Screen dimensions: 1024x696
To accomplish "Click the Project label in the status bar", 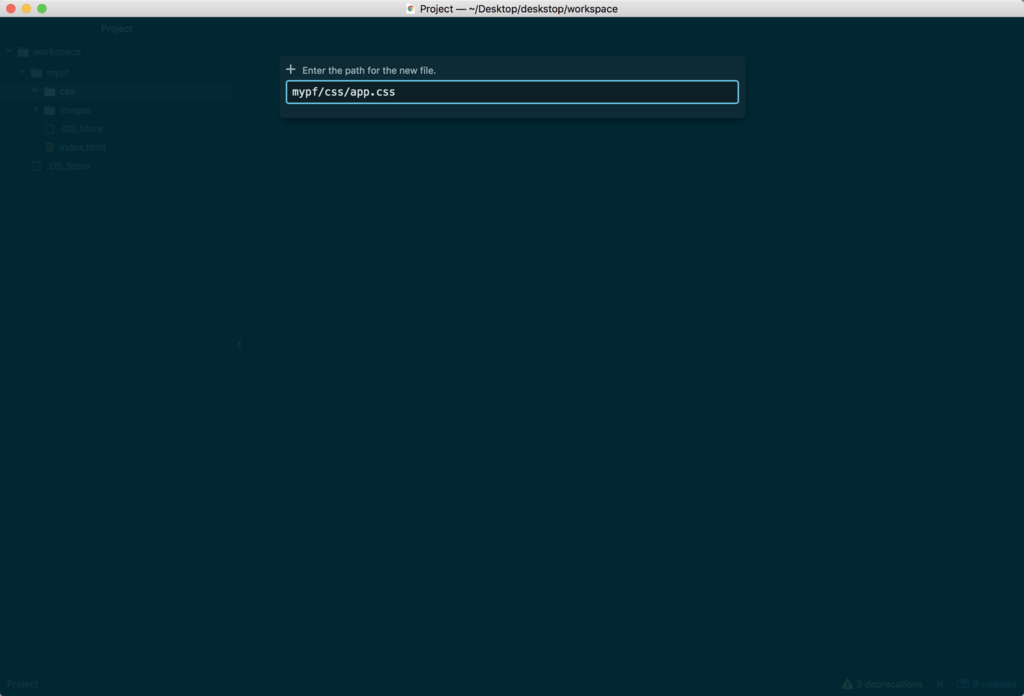I will click(x=22, y=684).
